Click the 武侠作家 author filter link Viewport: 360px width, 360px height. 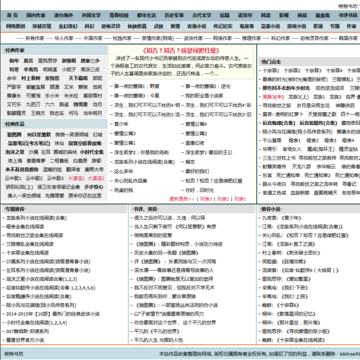tap(194, 38)
